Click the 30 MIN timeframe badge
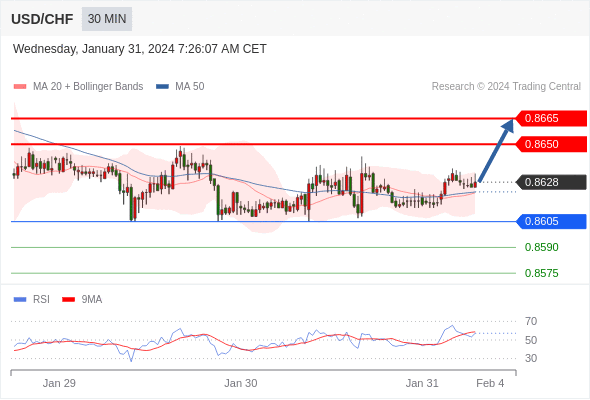This screenshot has width=590, height=400. click(107, 19)
